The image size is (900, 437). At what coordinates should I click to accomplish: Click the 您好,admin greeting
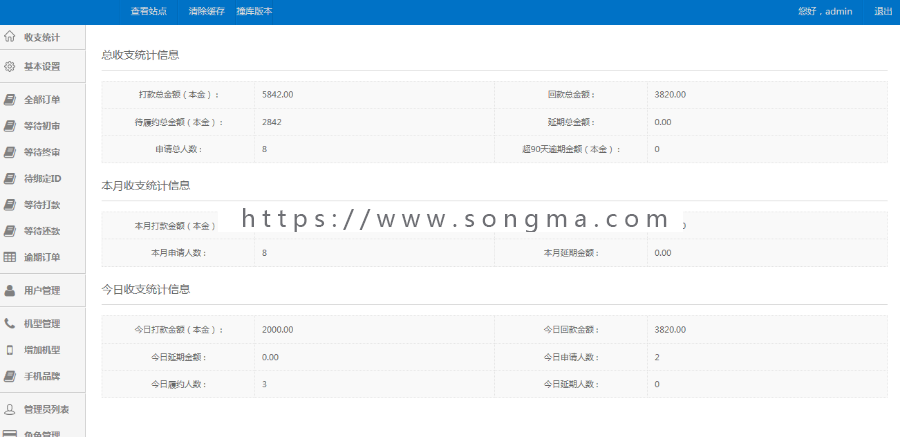coord(825,11)
